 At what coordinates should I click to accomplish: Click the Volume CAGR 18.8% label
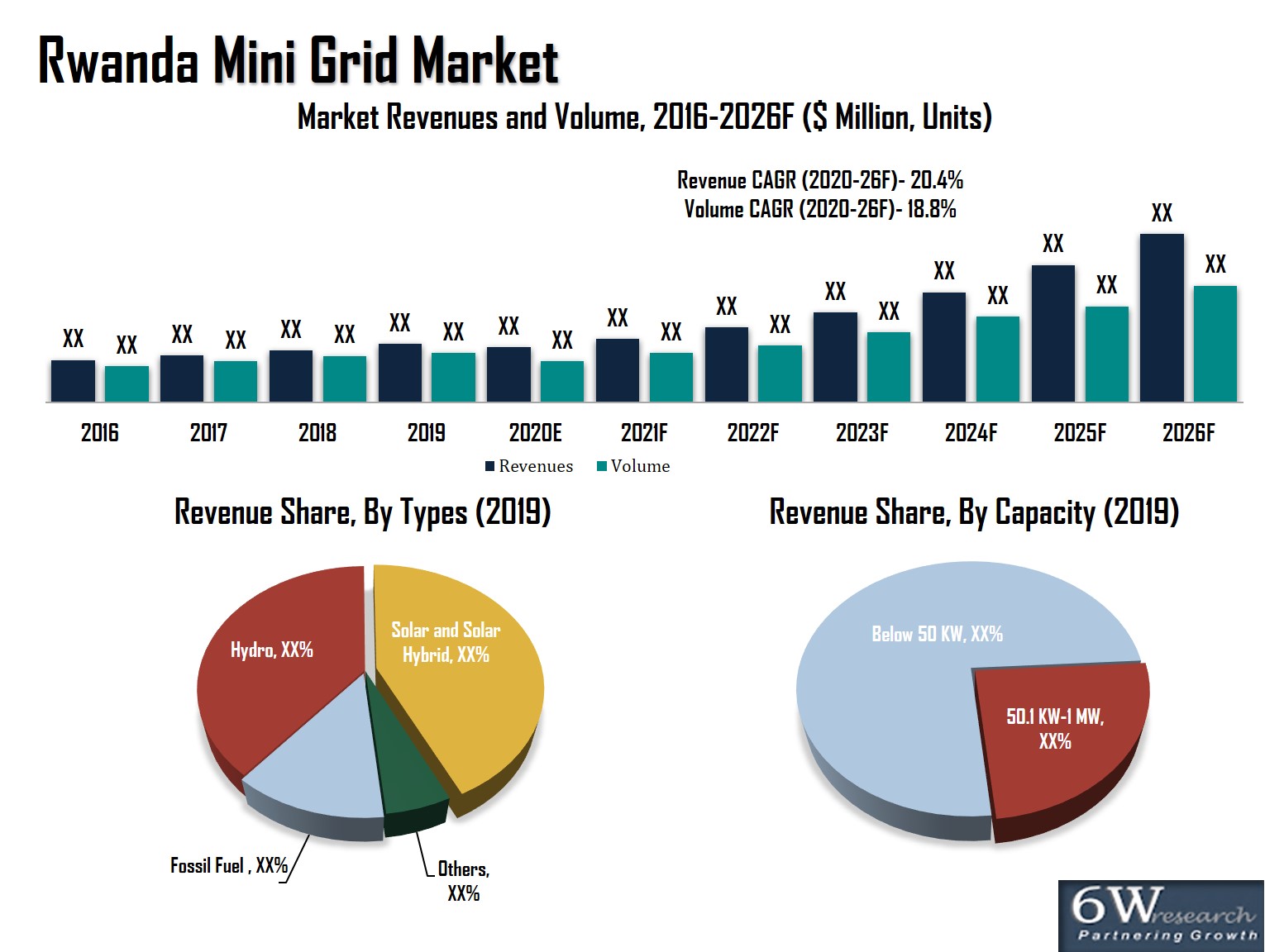820,208
